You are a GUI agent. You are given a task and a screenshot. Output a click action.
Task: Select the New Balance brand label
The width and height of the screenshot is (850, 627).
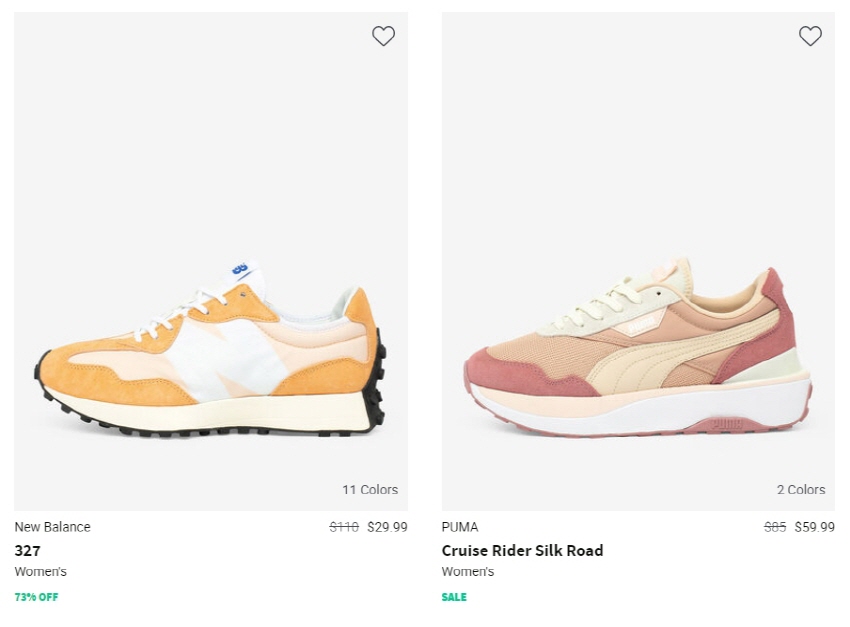[53, 527]
